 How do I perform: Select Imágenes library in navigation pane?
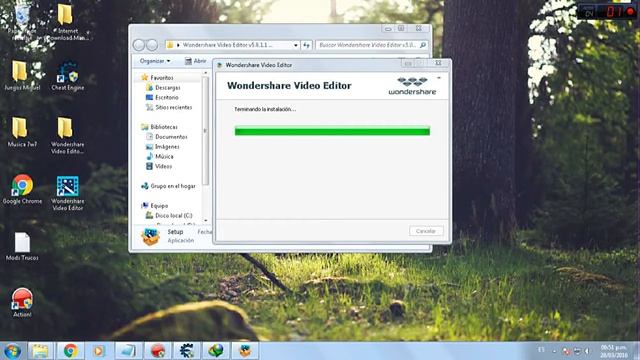coord(167,146)
